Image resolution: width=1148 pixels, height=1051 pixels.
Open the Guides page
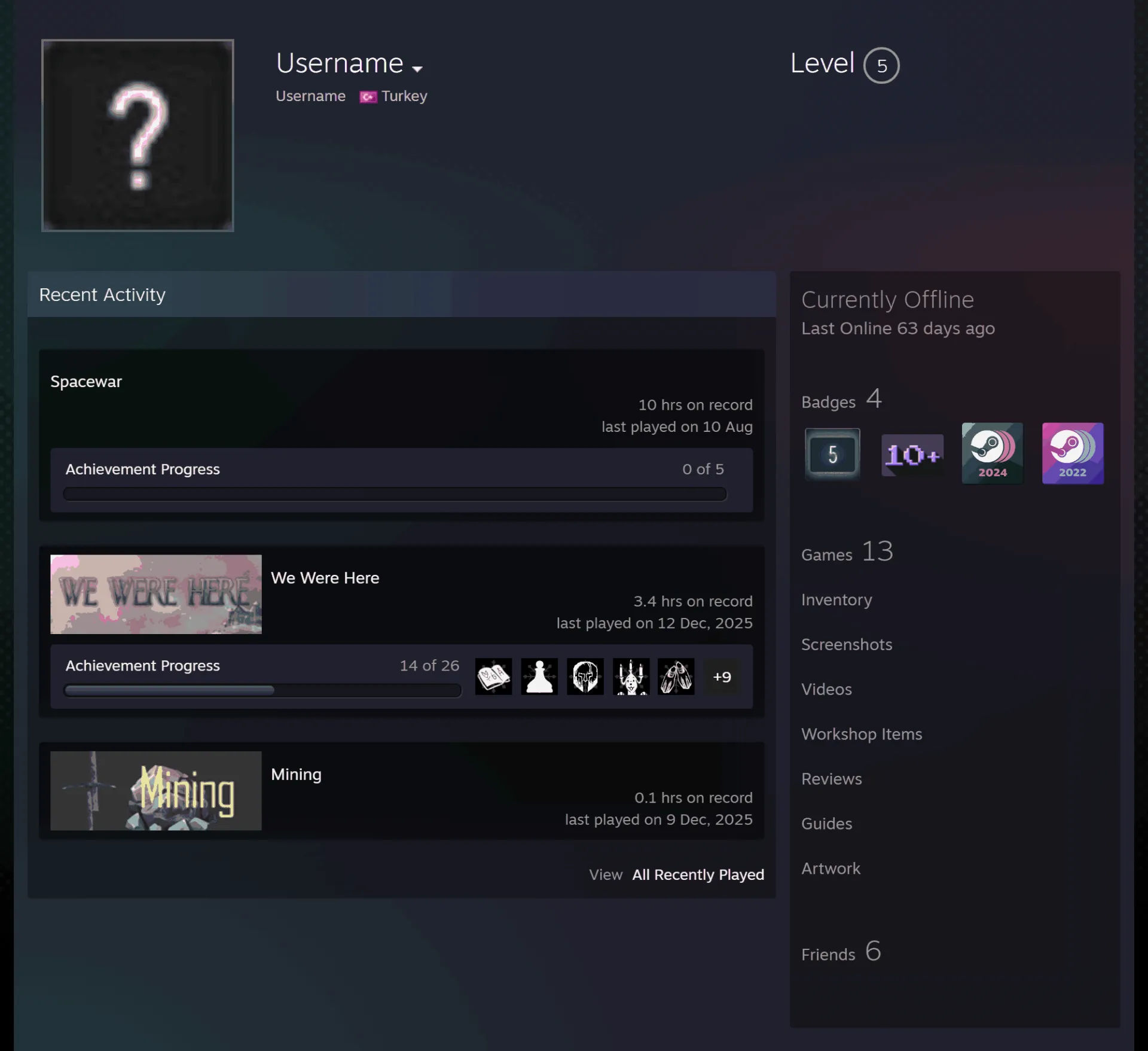[x=826, y=824]
